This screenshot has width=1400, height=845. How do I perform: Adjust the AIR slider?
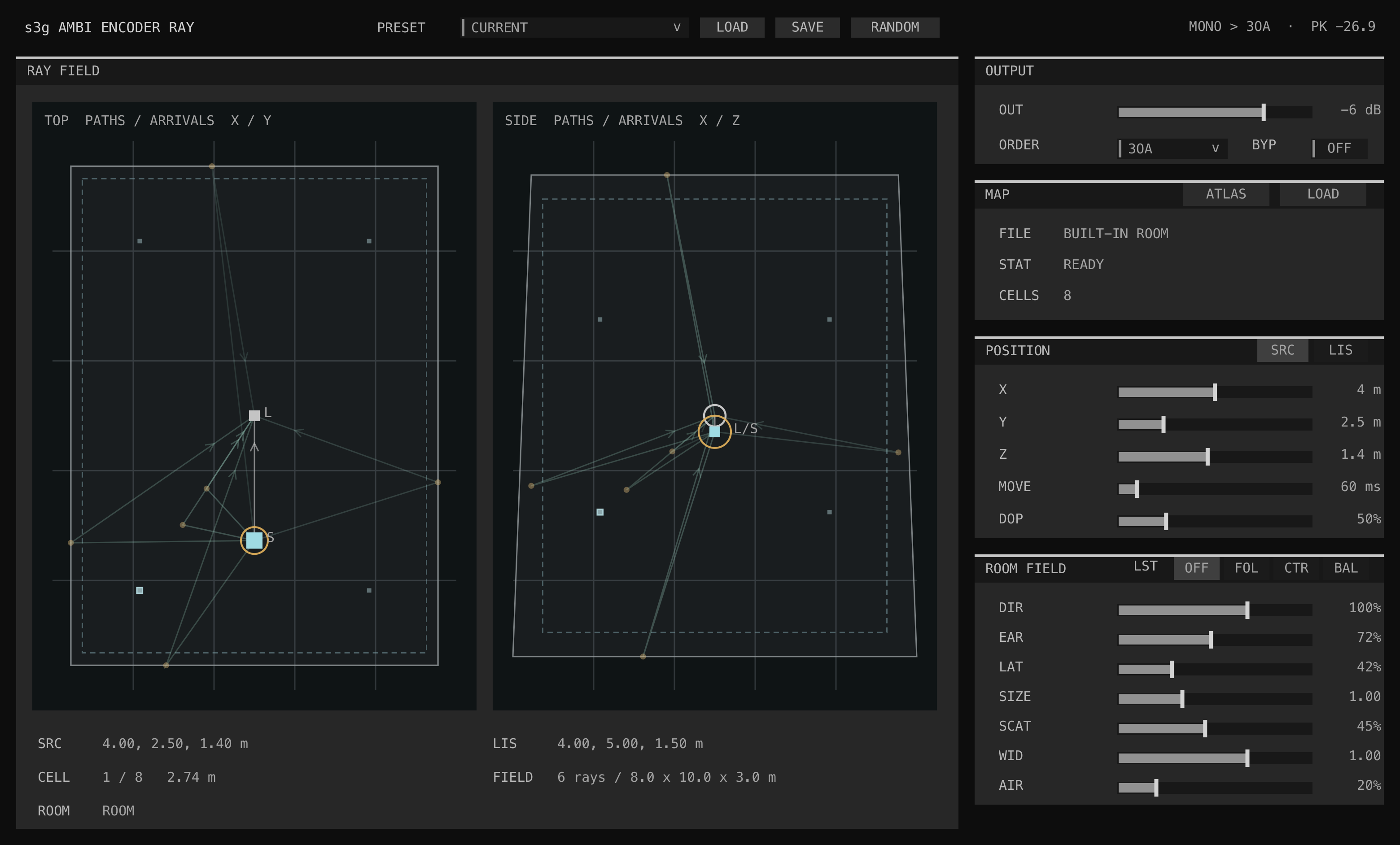pos(1215,787)
